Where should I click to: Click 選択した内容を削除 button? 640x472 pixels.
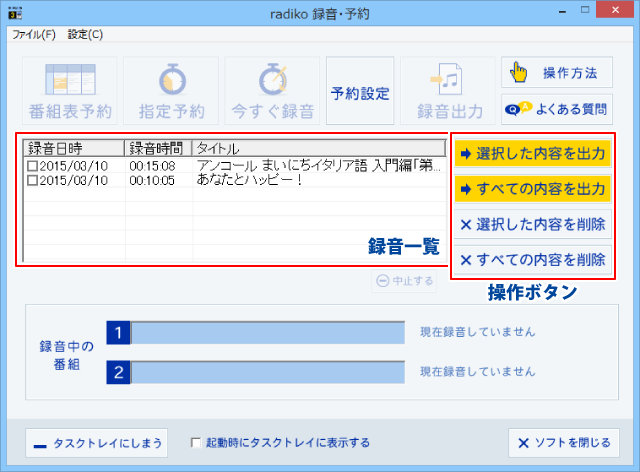[x=533, y=224]
